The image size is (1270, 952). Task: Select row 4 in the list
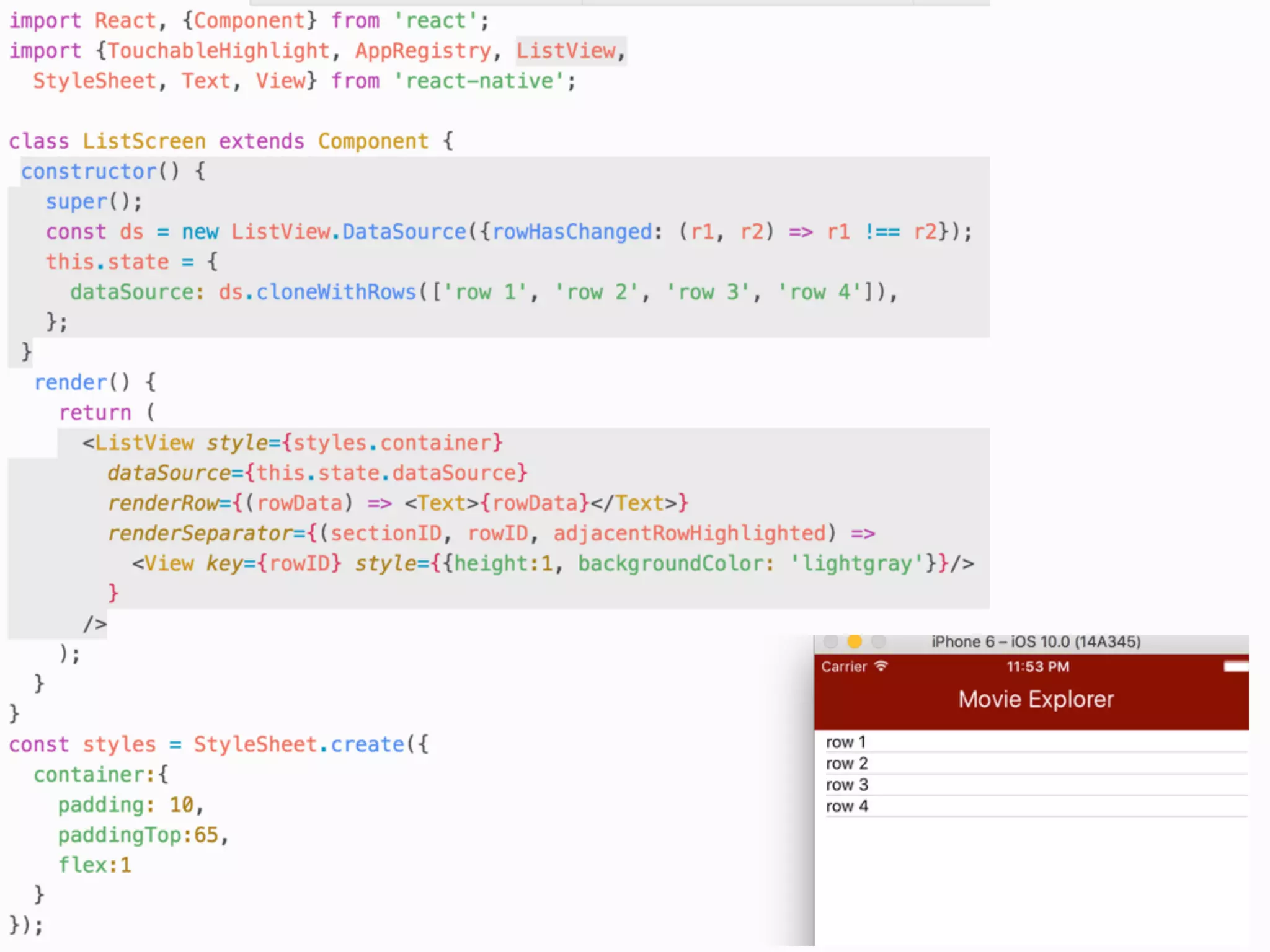(846, 806)
